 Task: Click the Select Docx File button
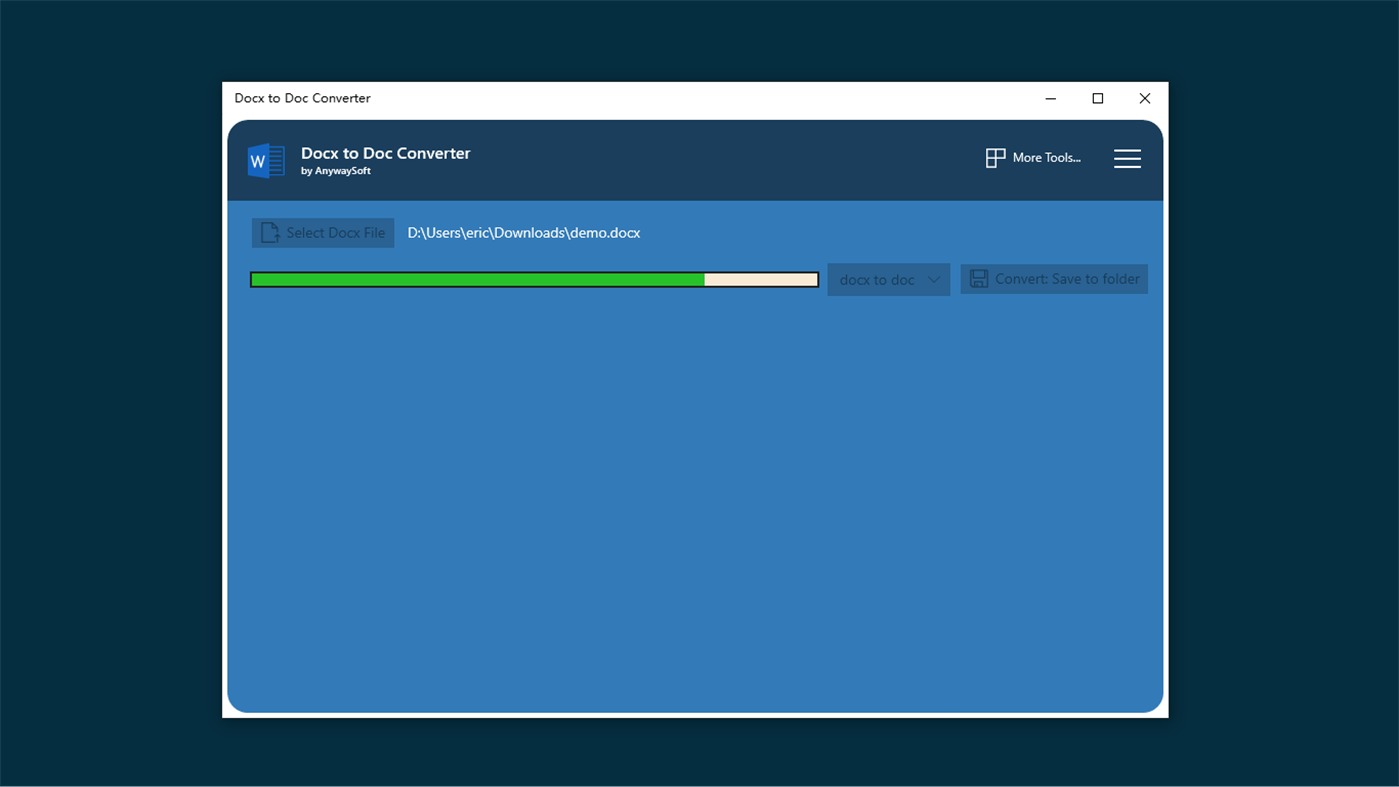322,232
